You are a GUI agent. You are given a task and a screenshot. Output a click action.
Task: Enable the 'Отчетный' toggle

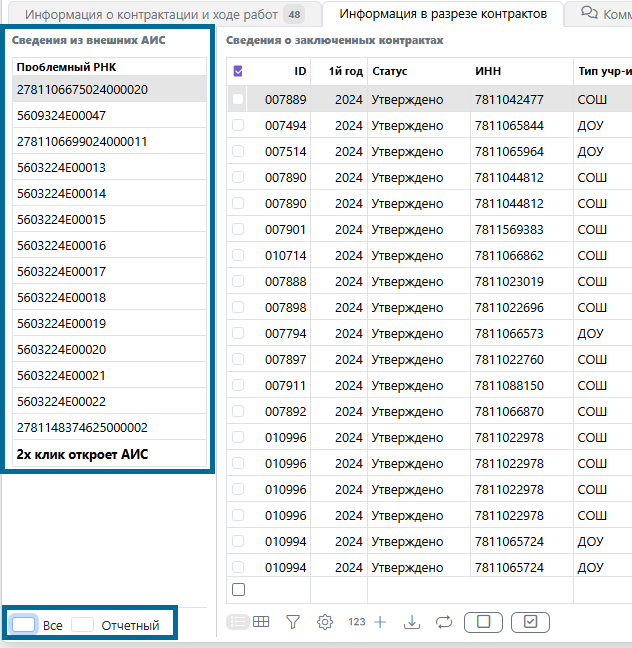pyautogui.click(x=82, y=625)
